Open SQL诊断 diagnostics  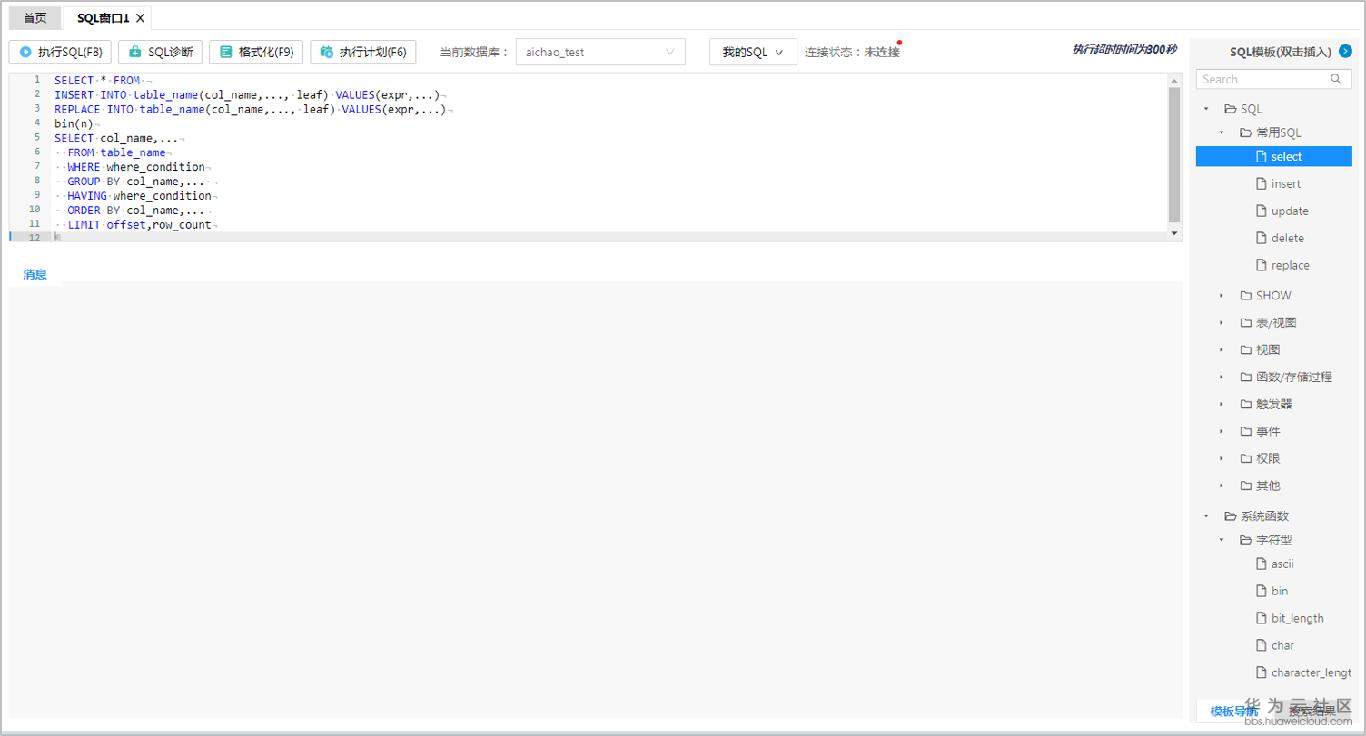[161, 52]
